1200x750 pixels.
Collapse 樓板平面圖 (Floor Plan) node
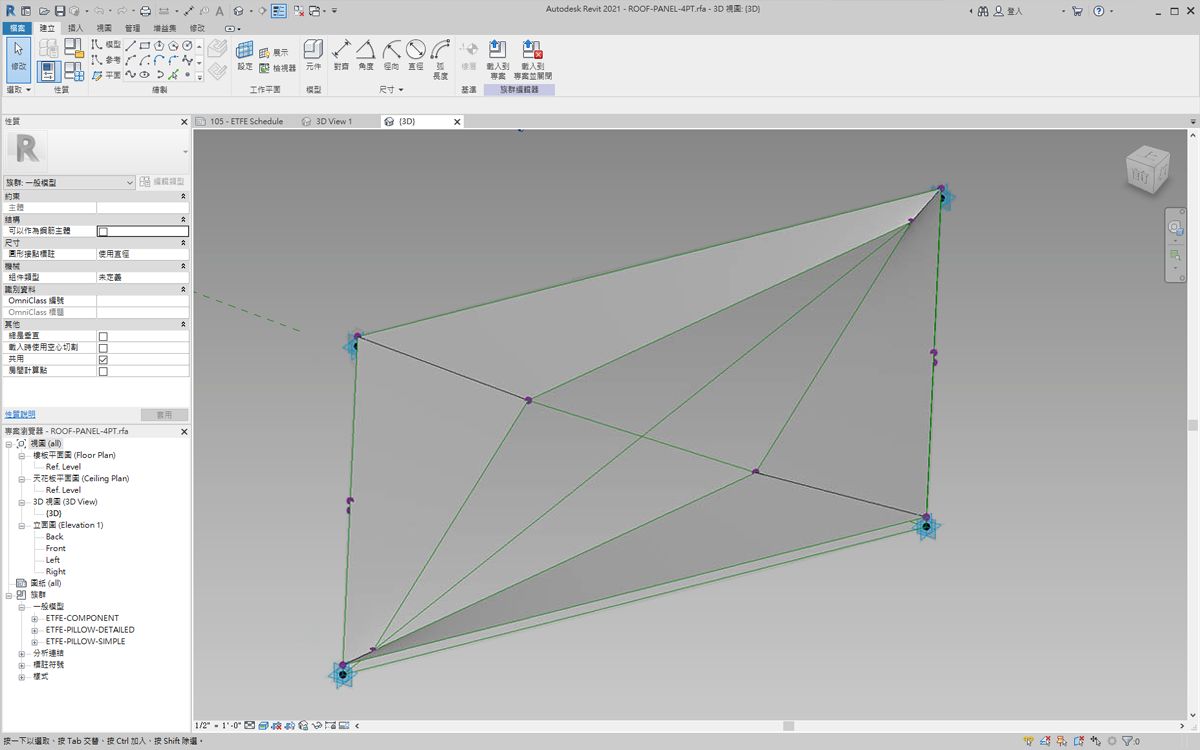[x=22, y=455]
